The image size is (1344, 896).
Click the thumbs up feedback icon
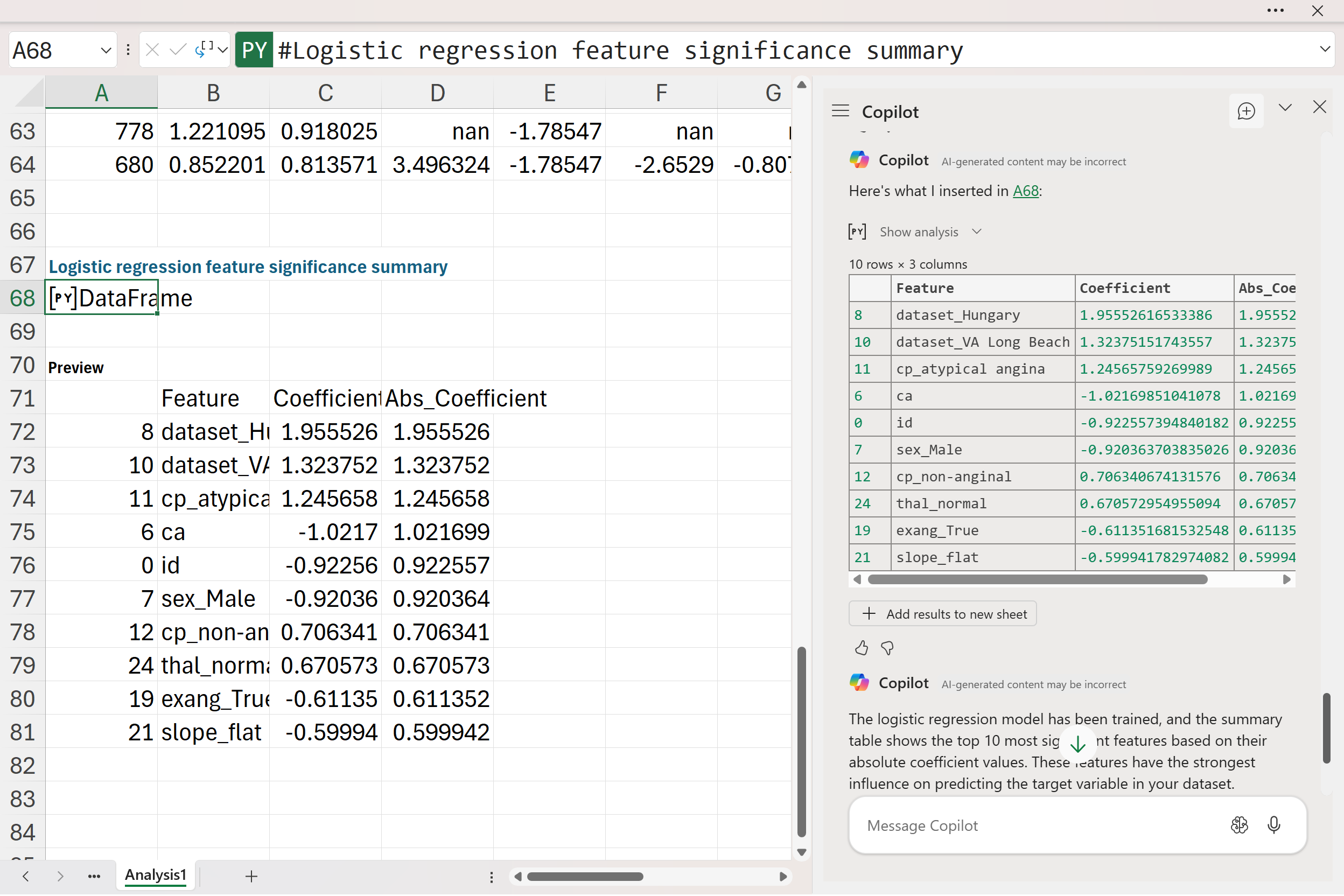tap(861, 648)
